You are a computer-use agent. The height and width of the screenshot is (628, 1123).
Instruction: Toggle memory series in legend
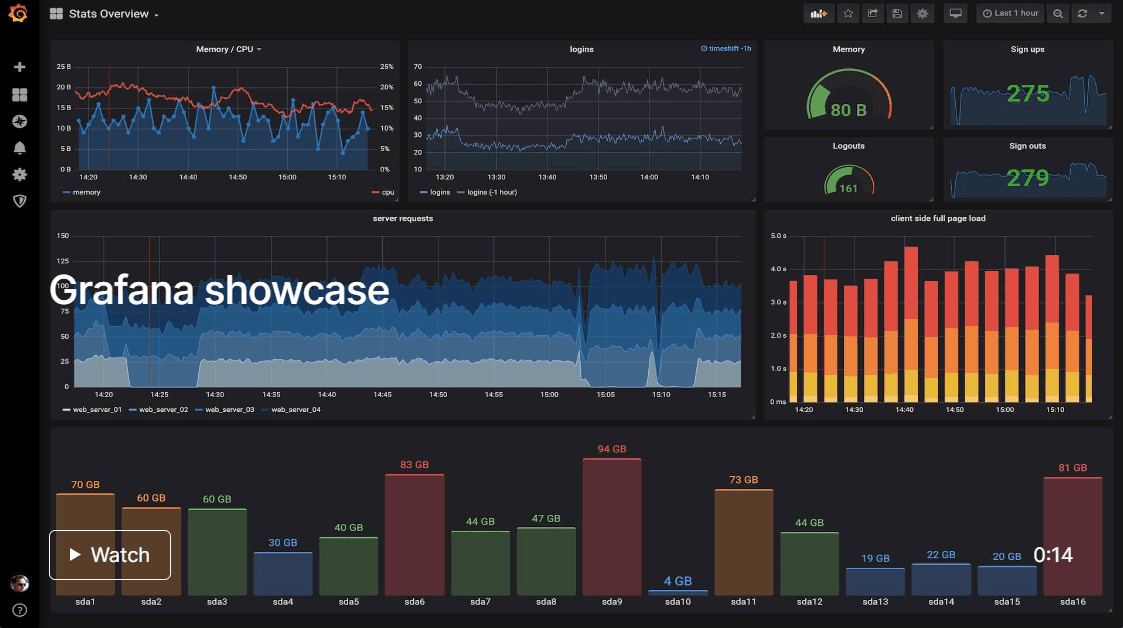pos(82,192)
